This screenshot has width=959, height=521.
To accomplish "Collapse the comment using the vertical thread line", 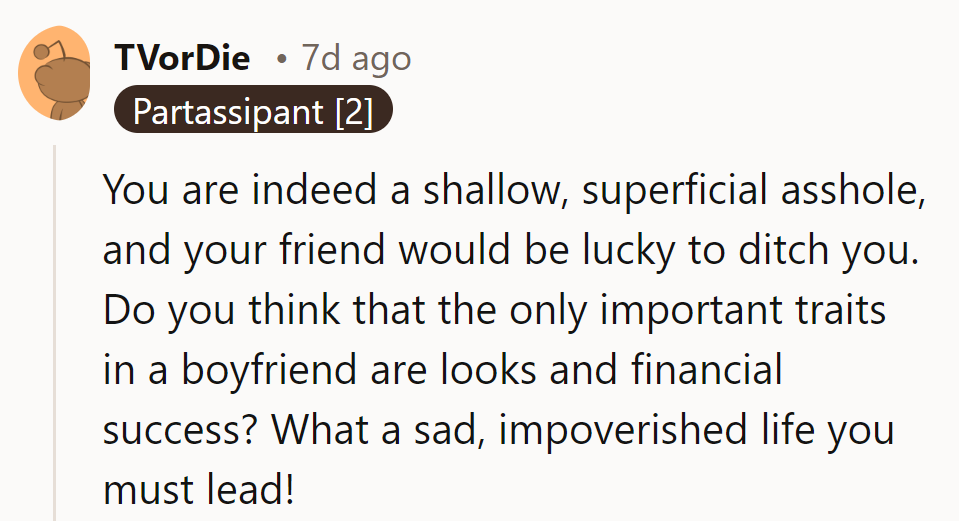I will [55, 330].
